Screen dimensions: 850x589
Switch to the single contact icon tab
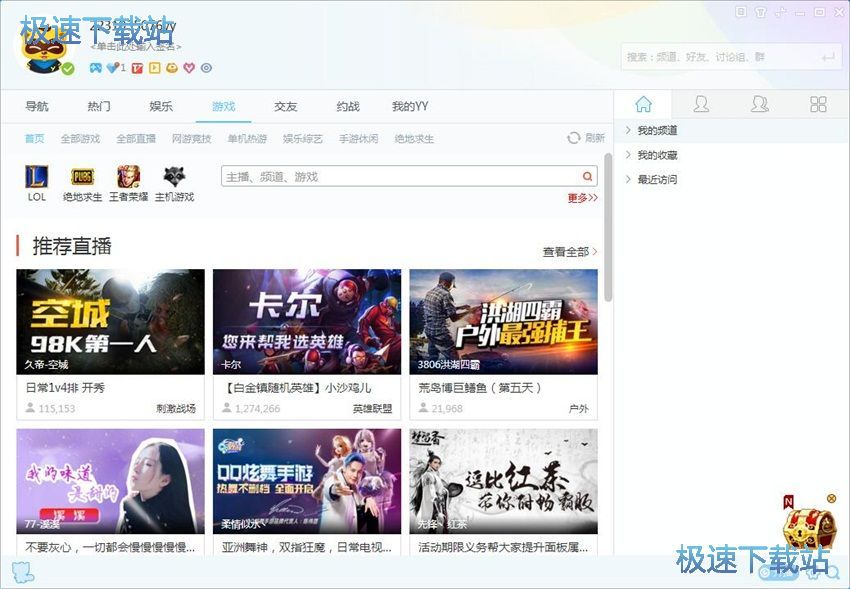pos(701,104)
